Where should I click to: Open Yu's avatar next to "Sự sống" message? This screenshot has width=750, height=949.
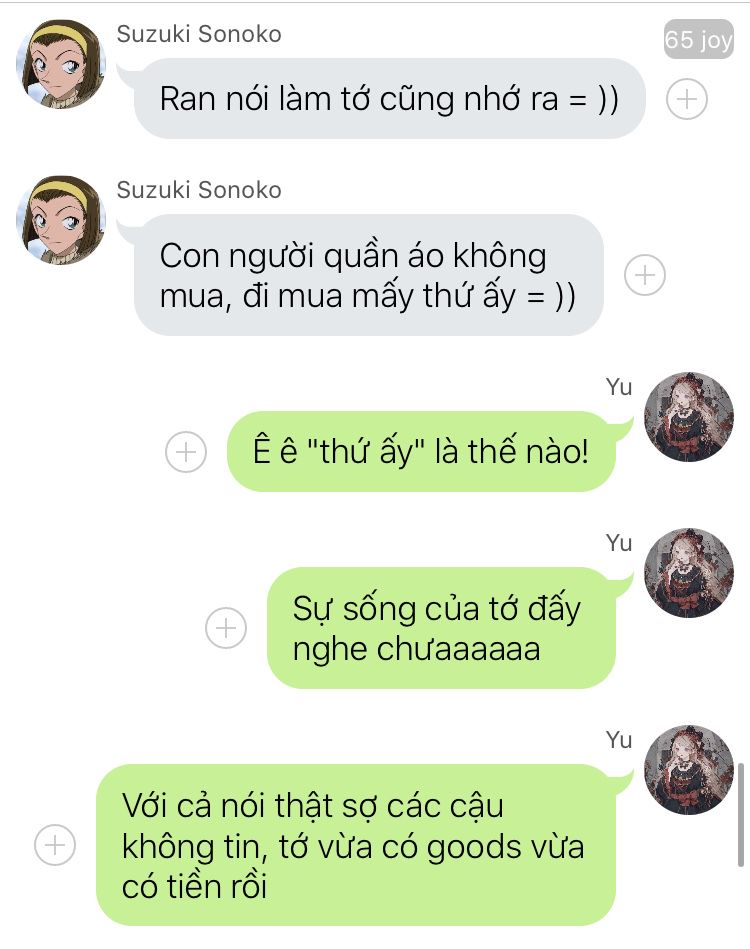click(689, 573)
